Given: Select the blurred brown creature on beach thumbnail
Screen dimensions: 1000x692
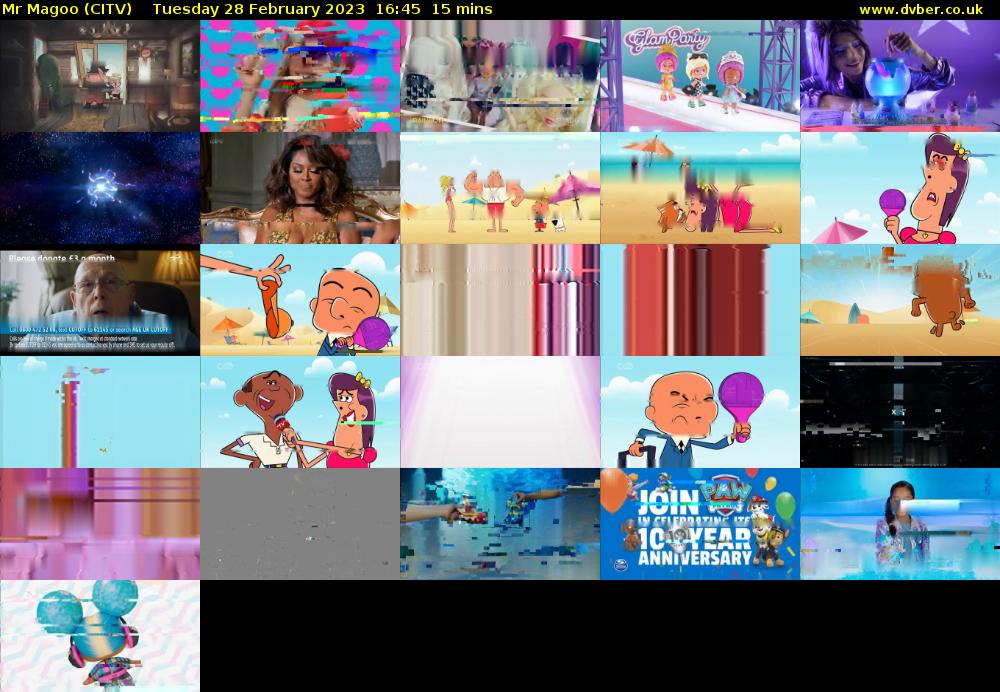Looking at the screenshot, I should click(900, 300).
